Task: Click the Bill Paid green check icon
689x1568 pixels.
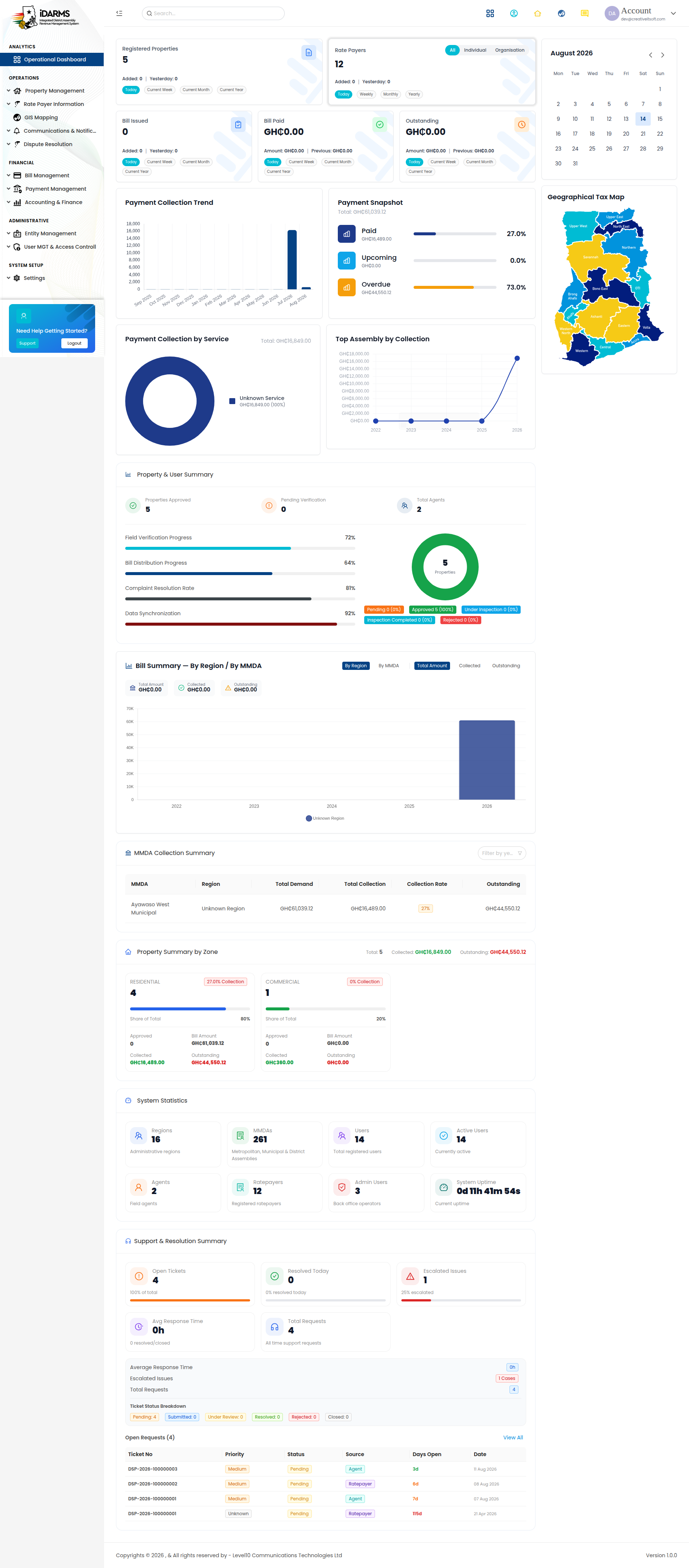Action: point(380,125)
